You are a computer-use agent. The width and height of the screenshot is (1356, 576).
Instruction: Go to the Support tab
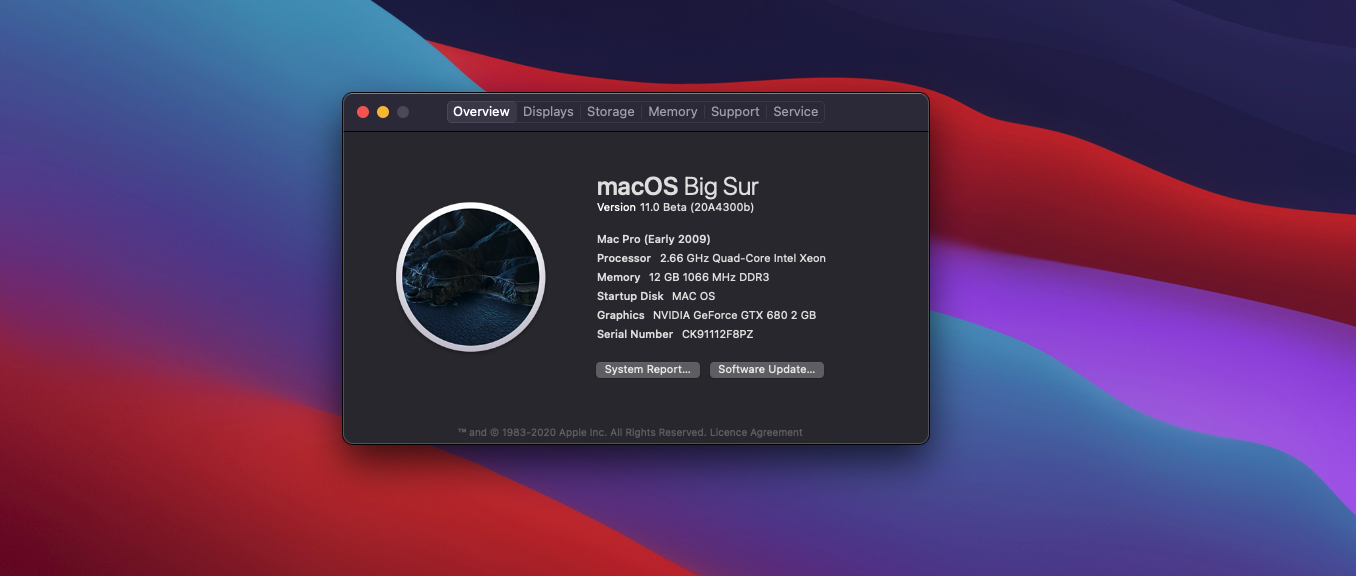pos(735,112)
